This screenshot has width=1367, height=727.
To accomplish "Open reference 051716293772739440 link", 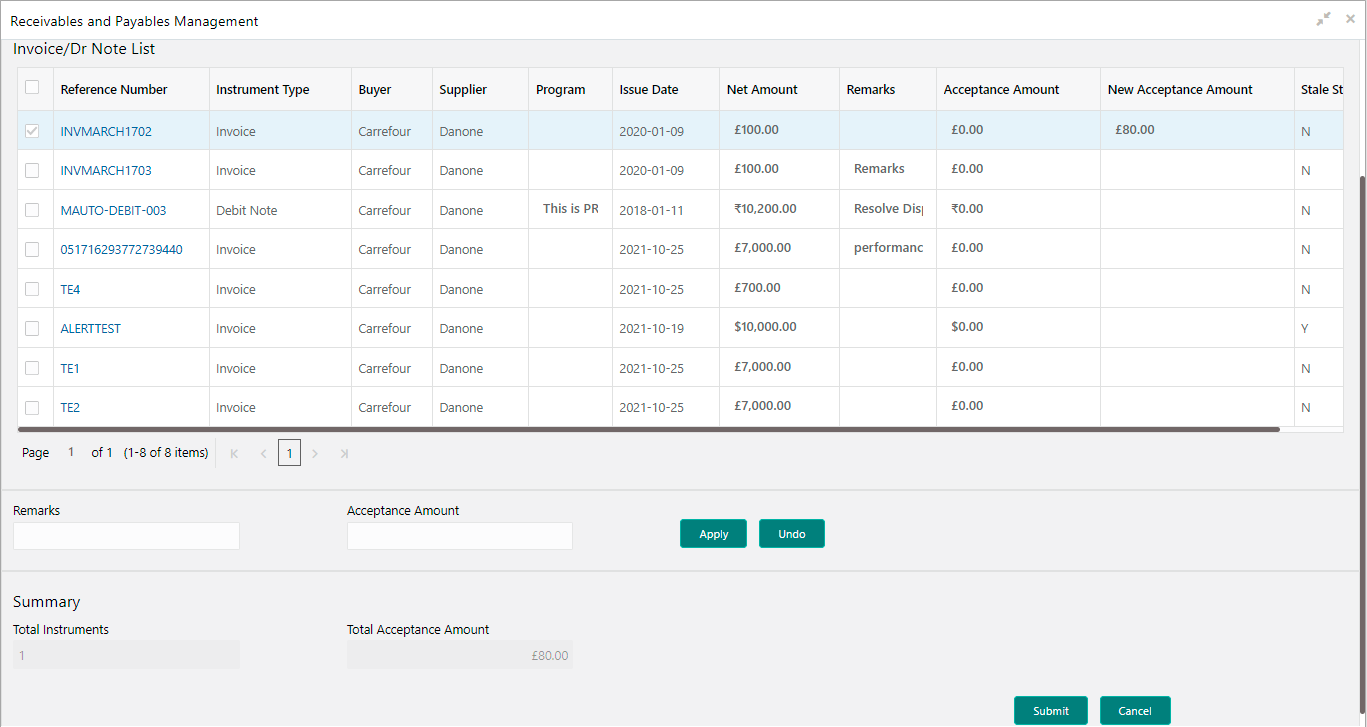I will click(x=121, y=250).
